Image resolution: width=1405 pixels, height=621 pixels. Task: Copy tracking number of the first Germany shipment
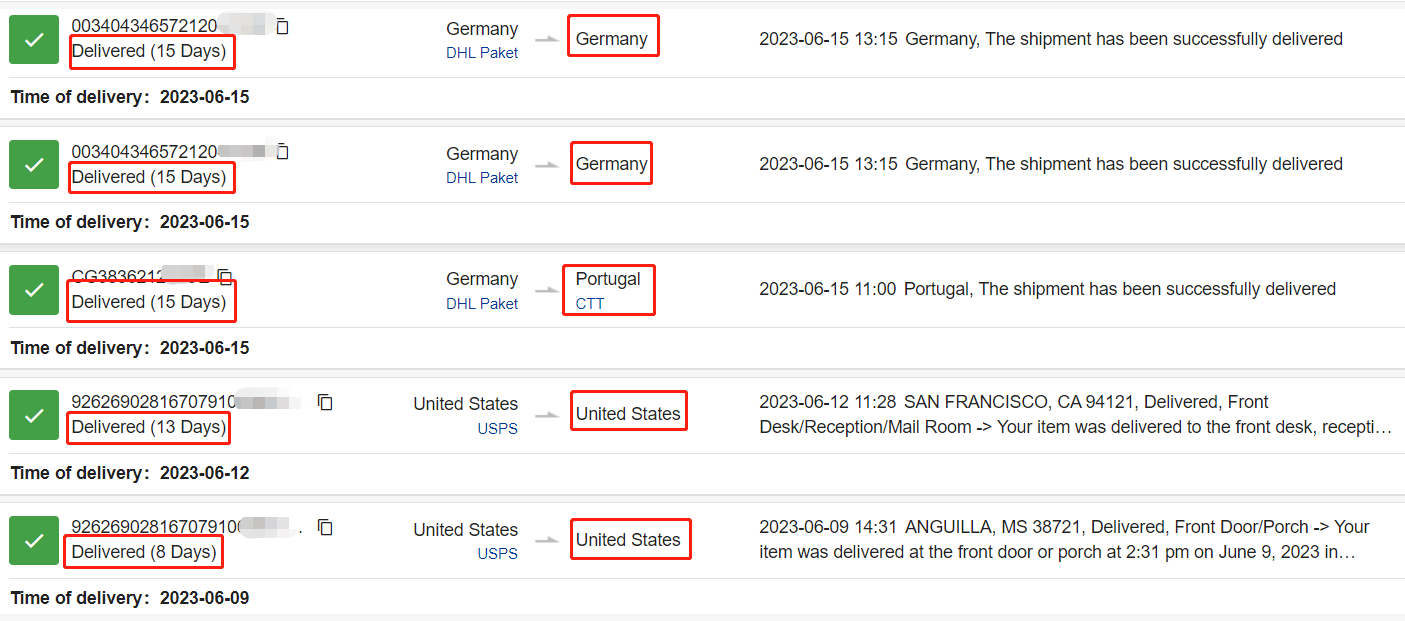[283, 27]
